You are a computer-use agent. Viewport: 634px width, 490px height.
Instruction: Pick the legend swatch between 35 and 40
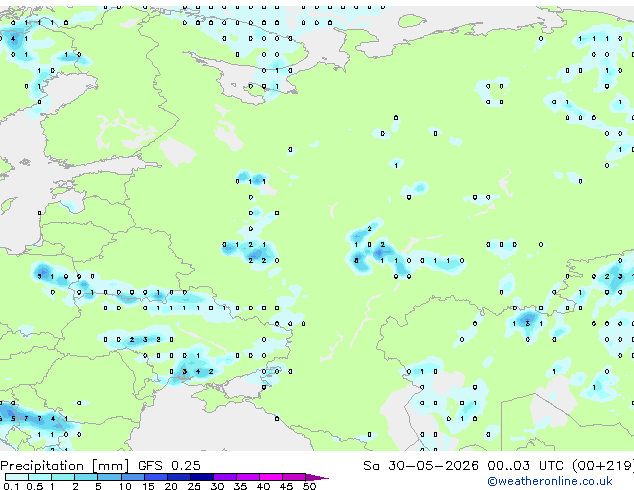point(248,477)
